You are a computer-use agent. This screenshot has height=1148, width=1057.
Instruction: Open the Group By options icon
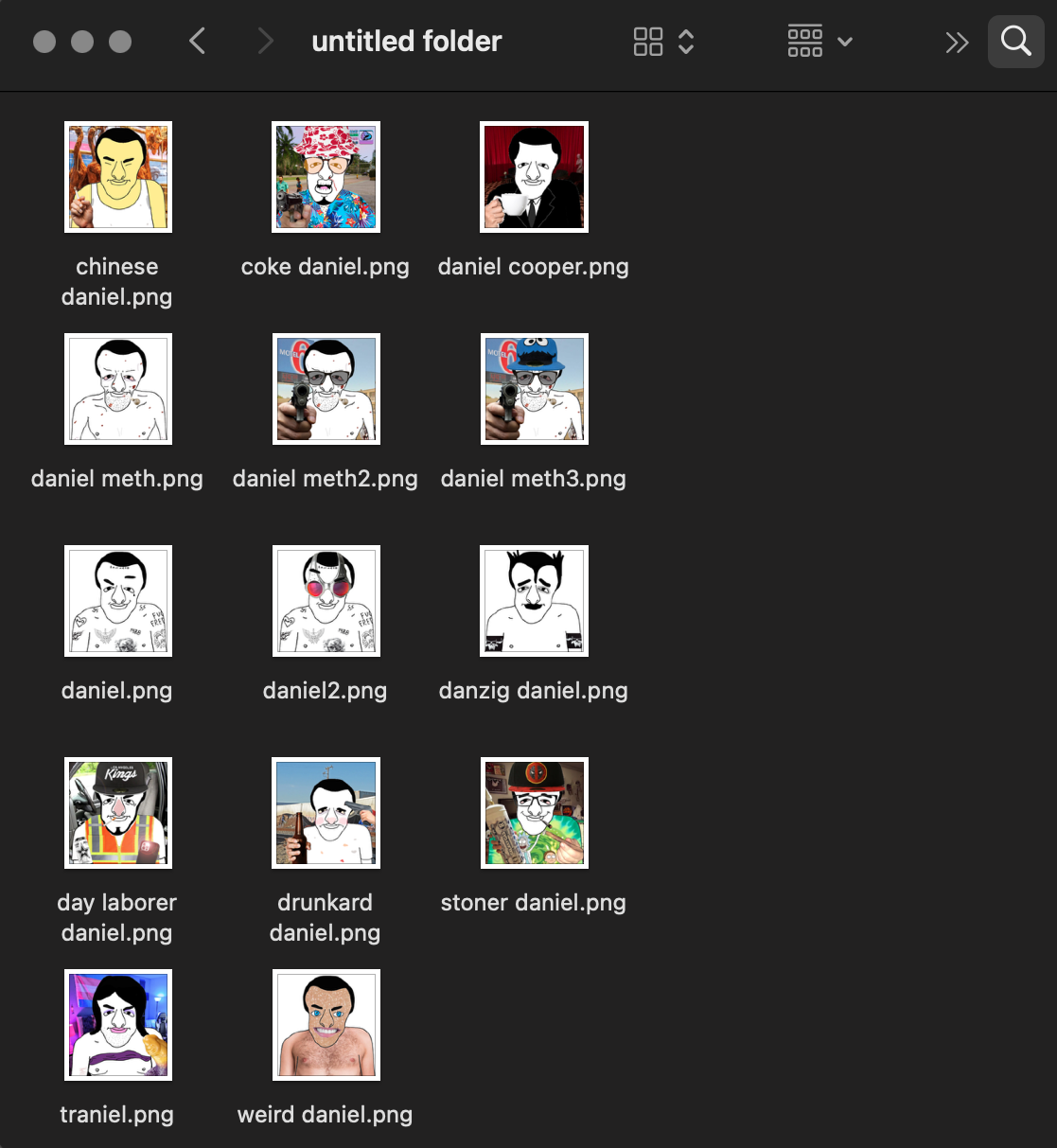(805, 41)
